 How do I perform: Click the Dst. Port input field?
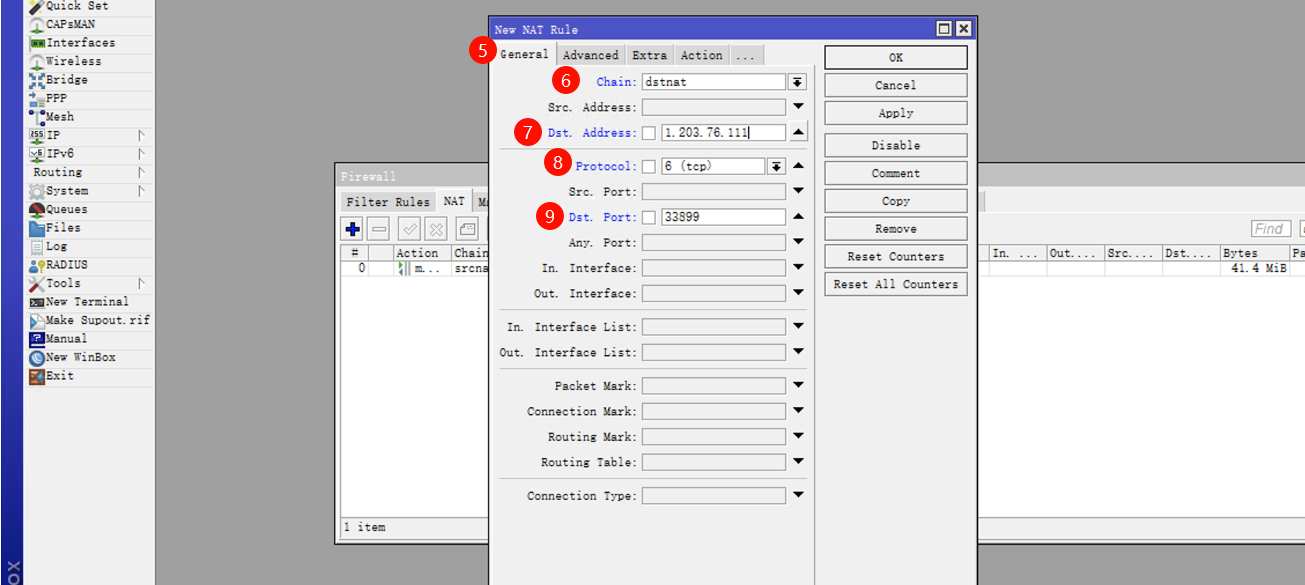tap(723, 217)
